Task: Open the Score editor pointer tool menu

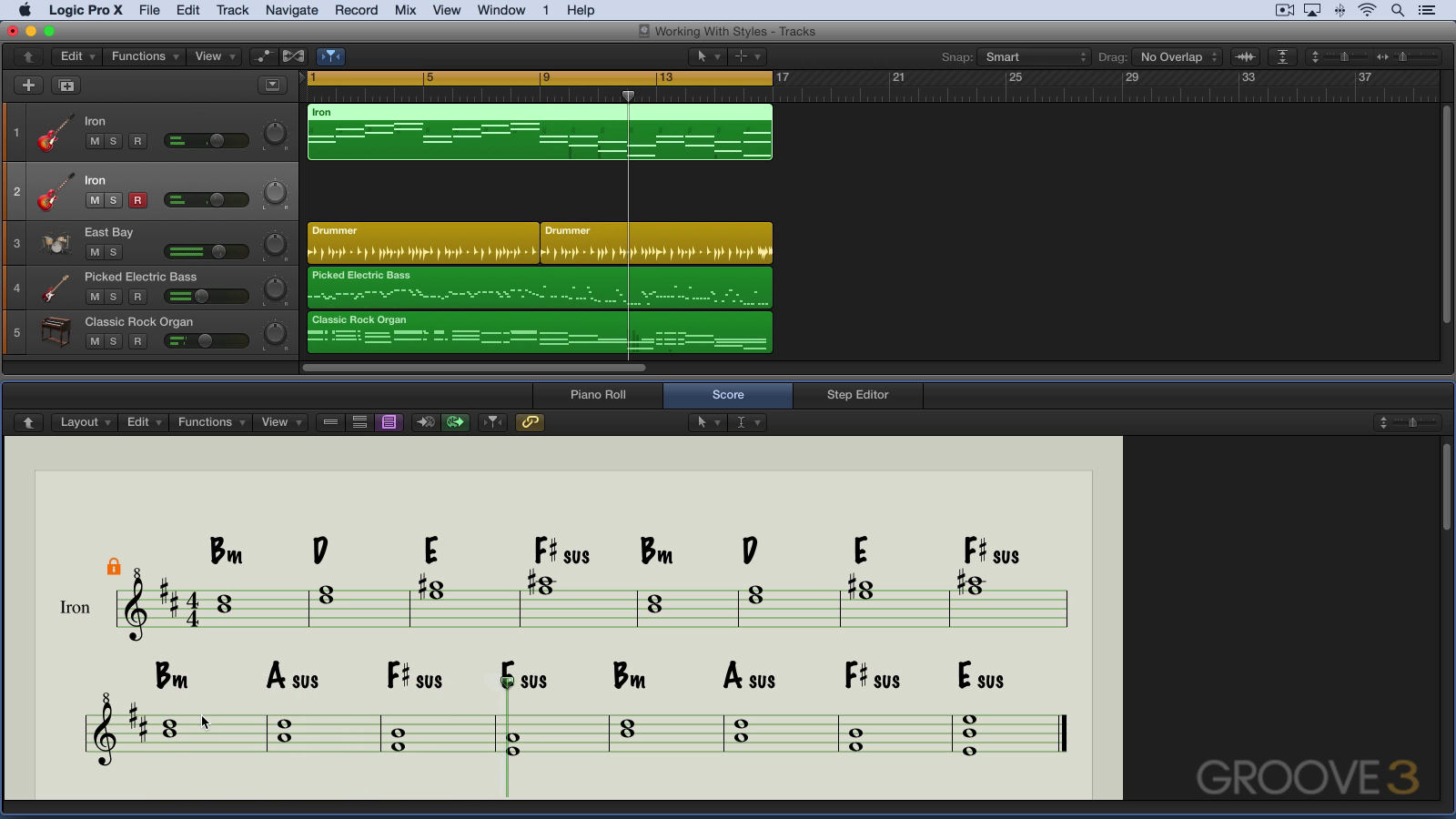Action: [x=707, y=422]
